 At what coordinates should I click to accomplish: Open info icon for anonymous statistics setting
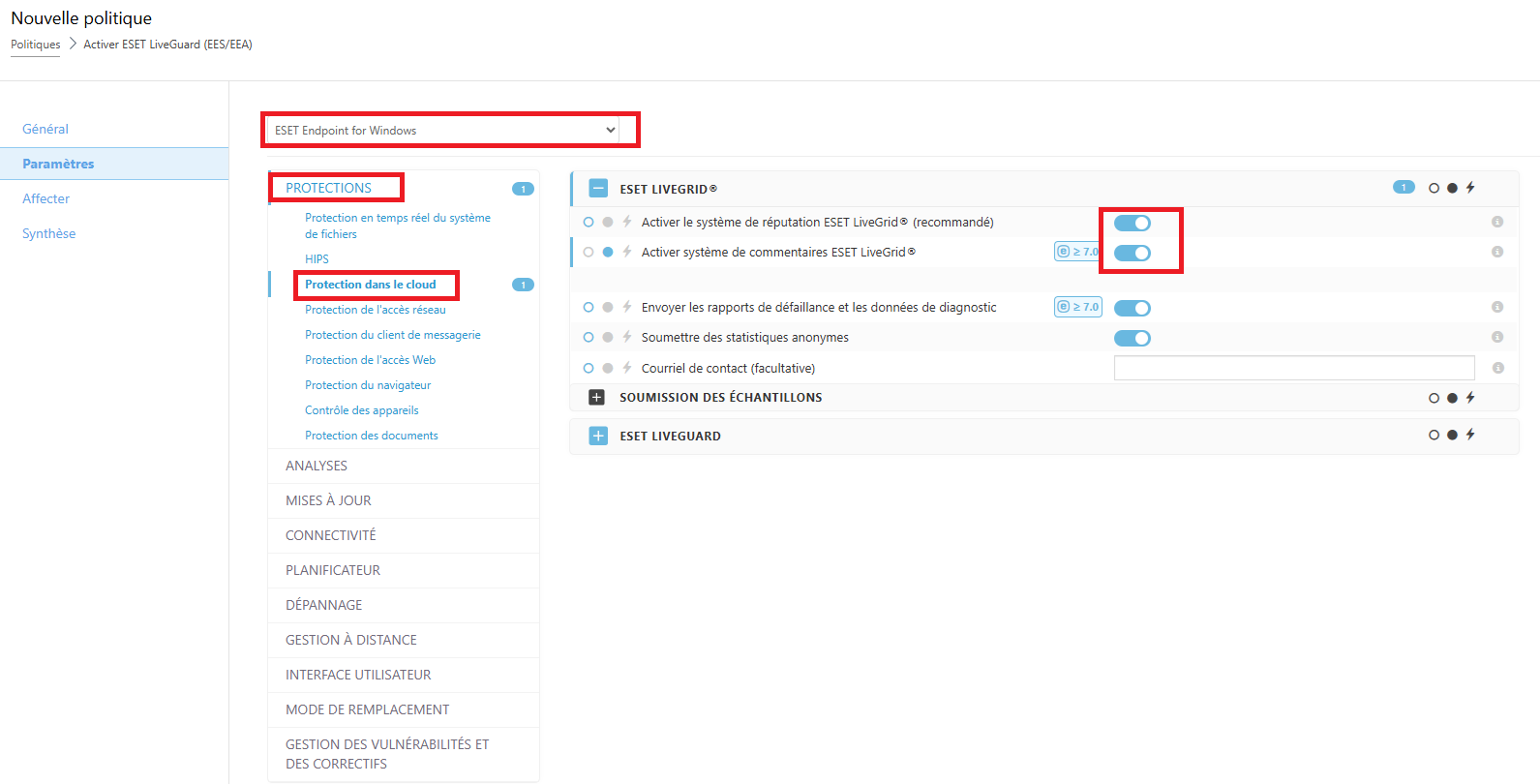pos(1497,337)
